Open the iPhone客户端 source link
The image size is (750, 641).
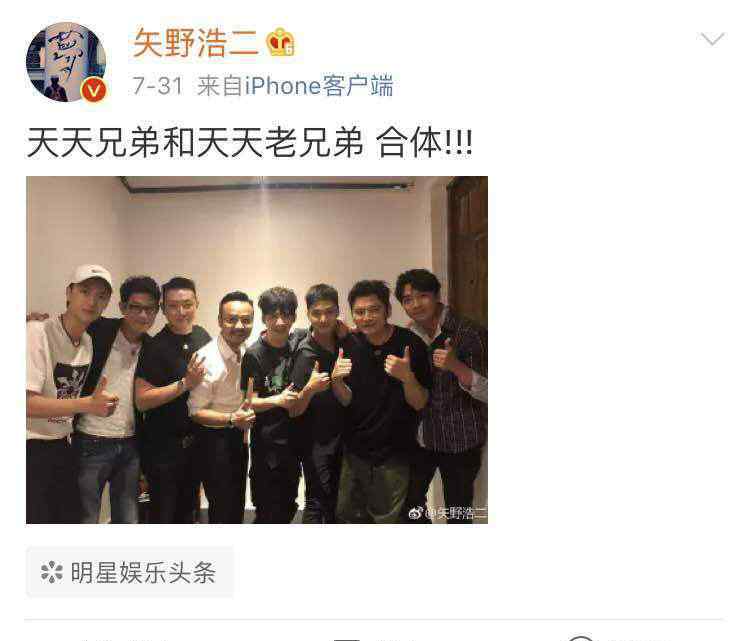coord(319,86)
